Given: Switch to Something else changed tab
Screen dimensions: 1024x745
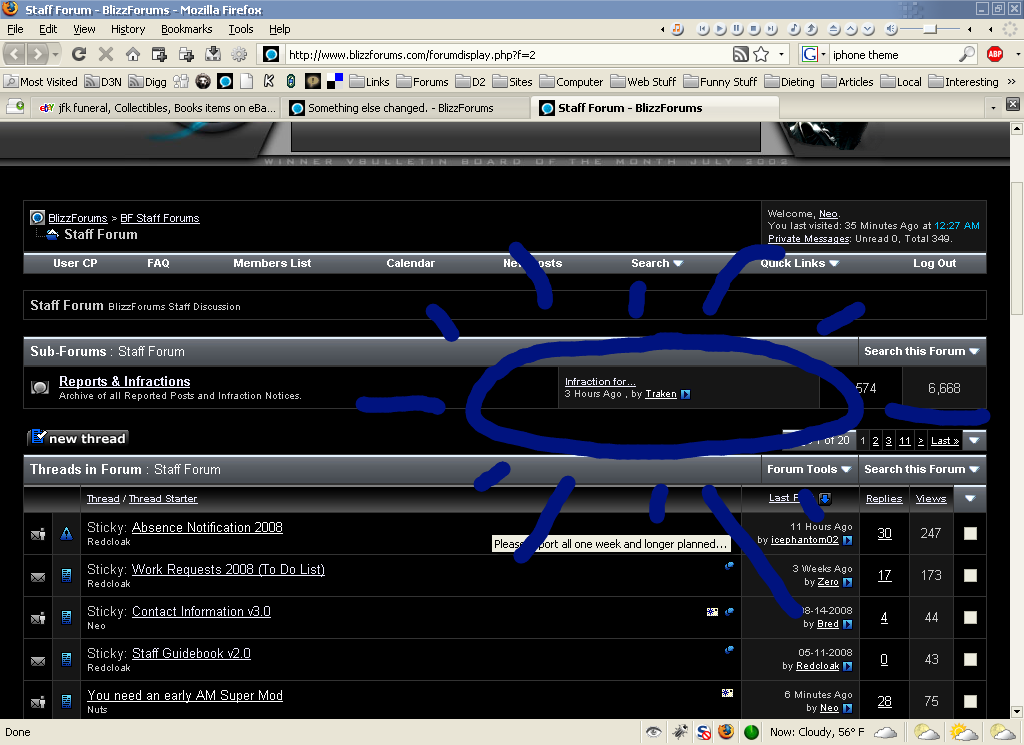Looking at the screenshot, I should (406, 108).
